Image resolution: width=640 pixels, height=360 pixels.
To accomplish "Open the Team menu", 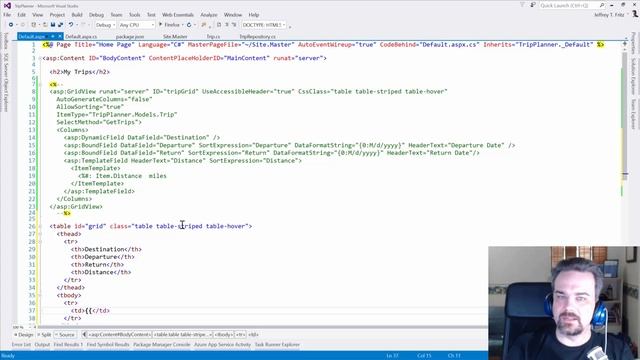I will (x=116, y=15).
